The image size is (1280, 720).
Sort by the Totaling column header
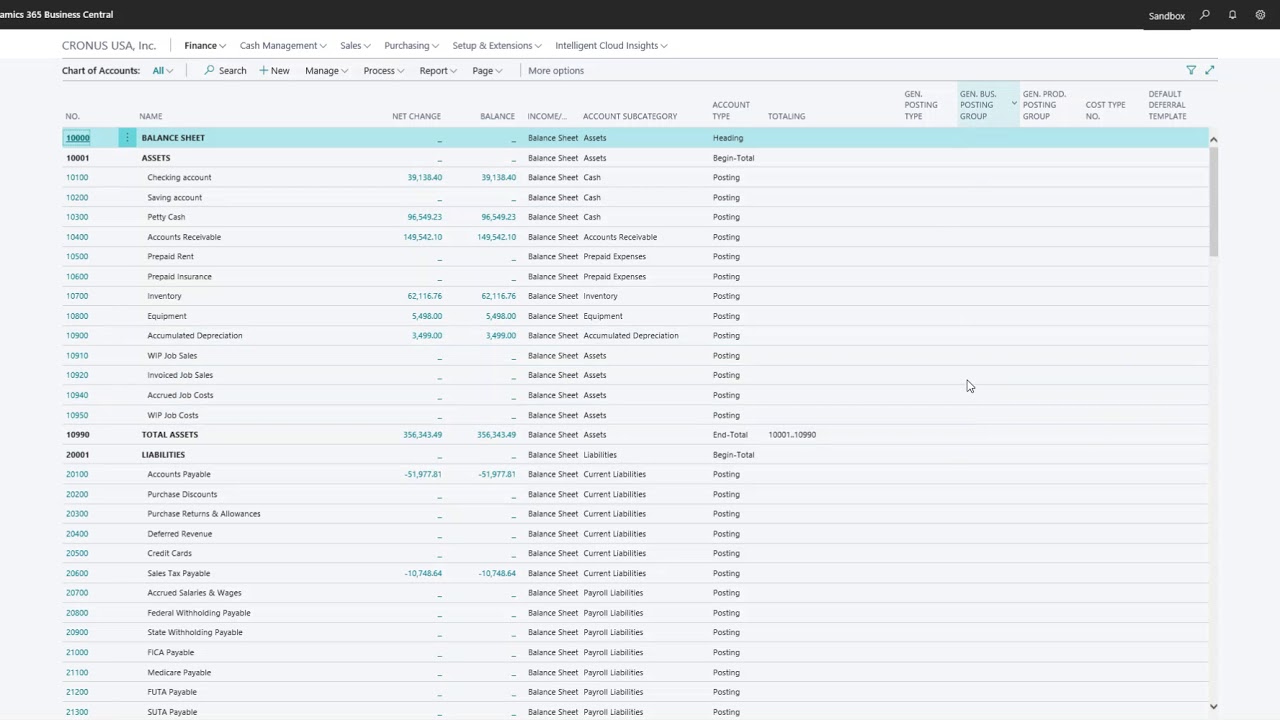point(786,116)
